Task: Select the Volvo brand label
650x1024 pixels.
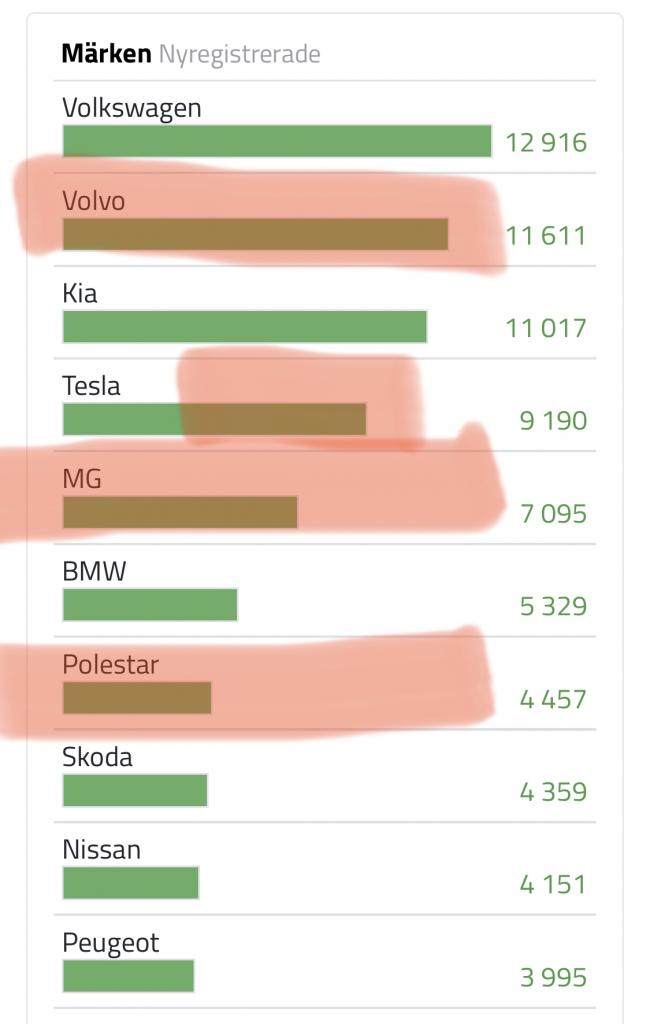Action: pyautogui.click(x=93, y=201)
